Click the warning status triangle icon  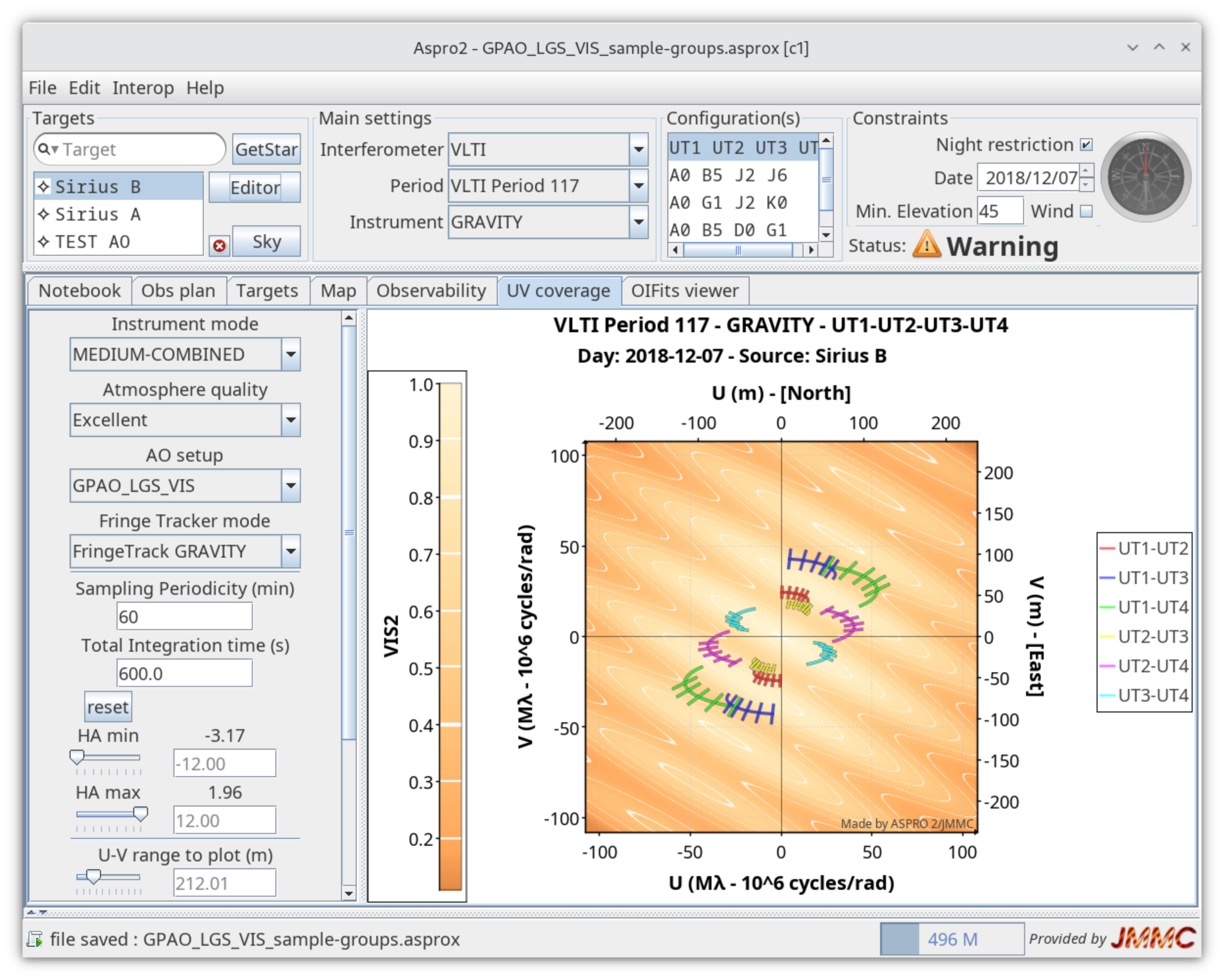click(927, 244)
